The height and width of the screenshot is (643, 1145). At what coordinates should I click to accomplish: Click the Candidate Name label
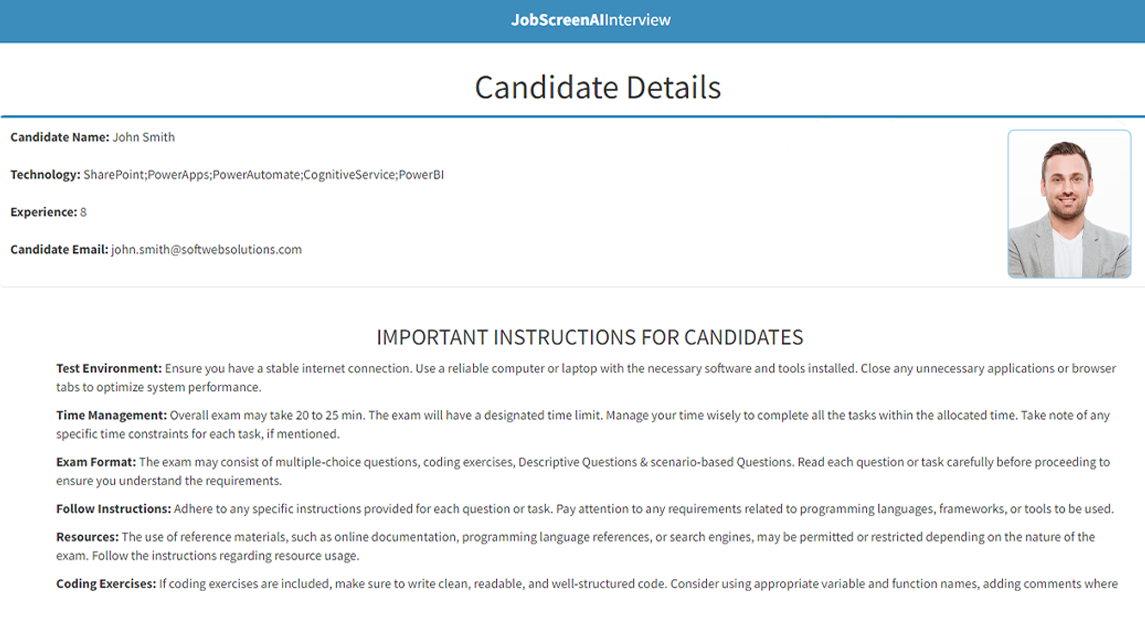click(x=59, y=137)
